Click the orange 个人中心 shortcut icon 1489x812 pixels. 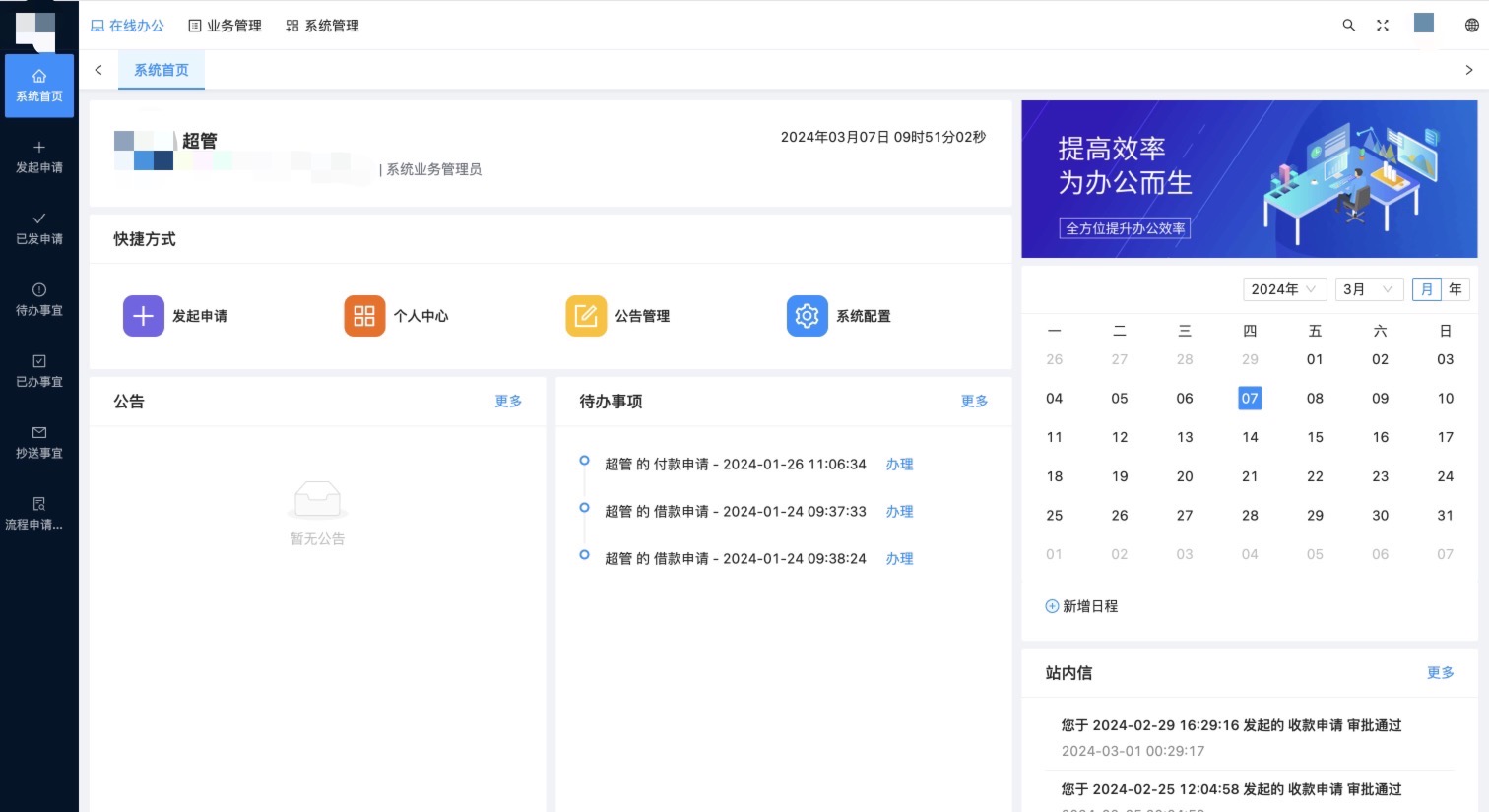click(364, 316)
